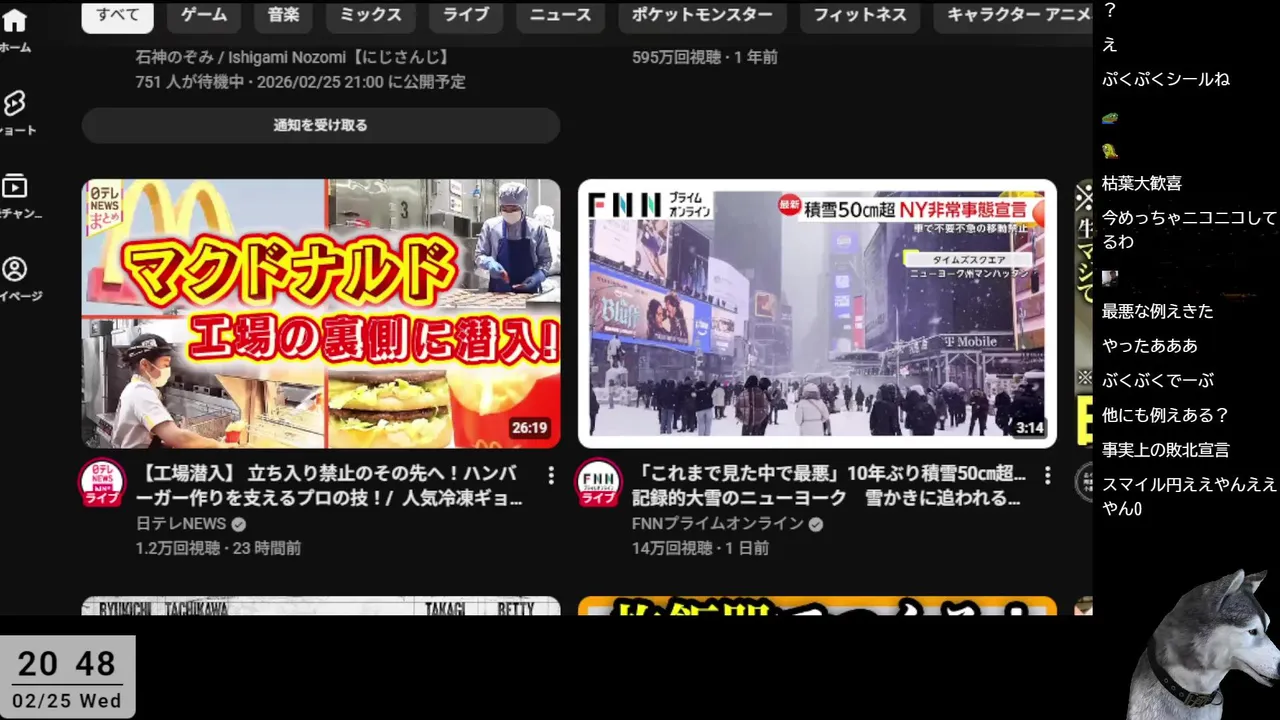This screenshot has width=1280, height=720.
Task: Click the chat message 今めっちゃニコニコしてるわ
Action: point(1189,229)
